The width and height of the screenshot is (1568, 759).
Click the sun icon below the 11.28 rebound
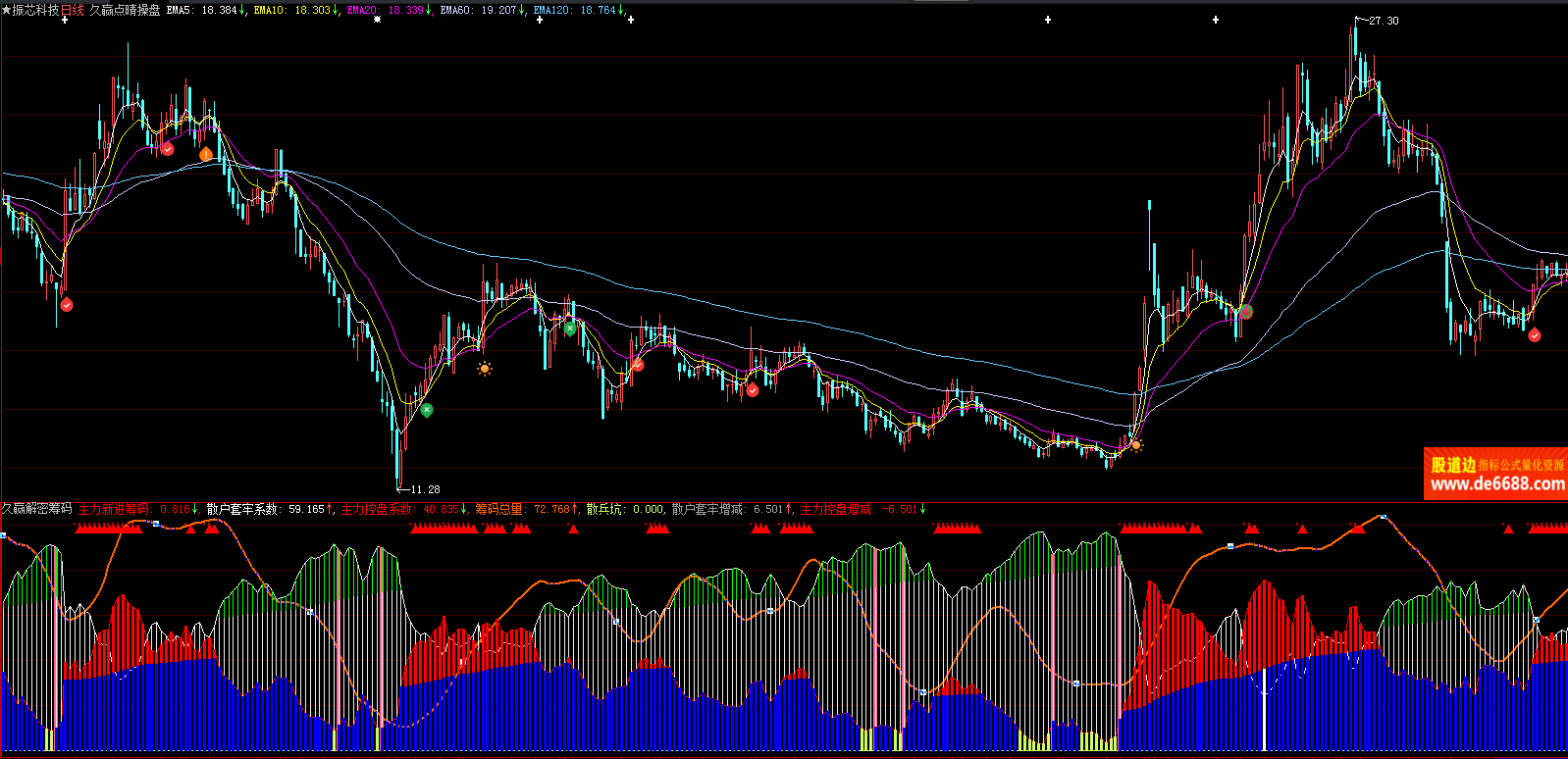[484, 369]
